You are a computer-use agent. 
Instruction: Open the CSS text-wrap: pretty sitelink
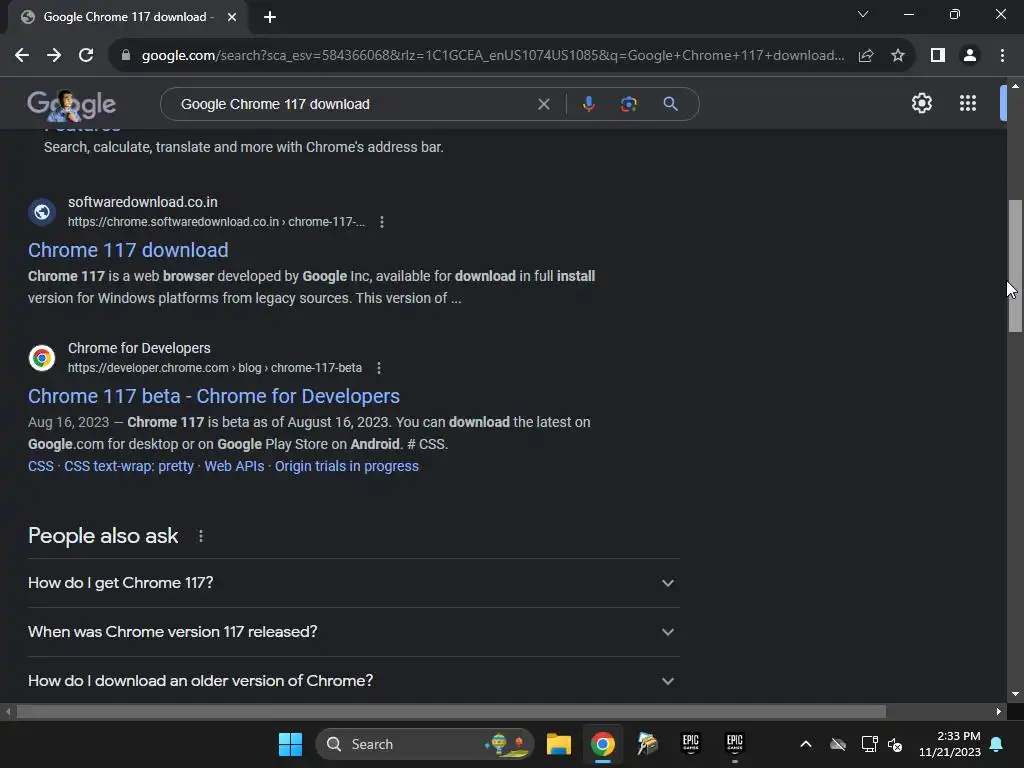click(x=129, y=466)
